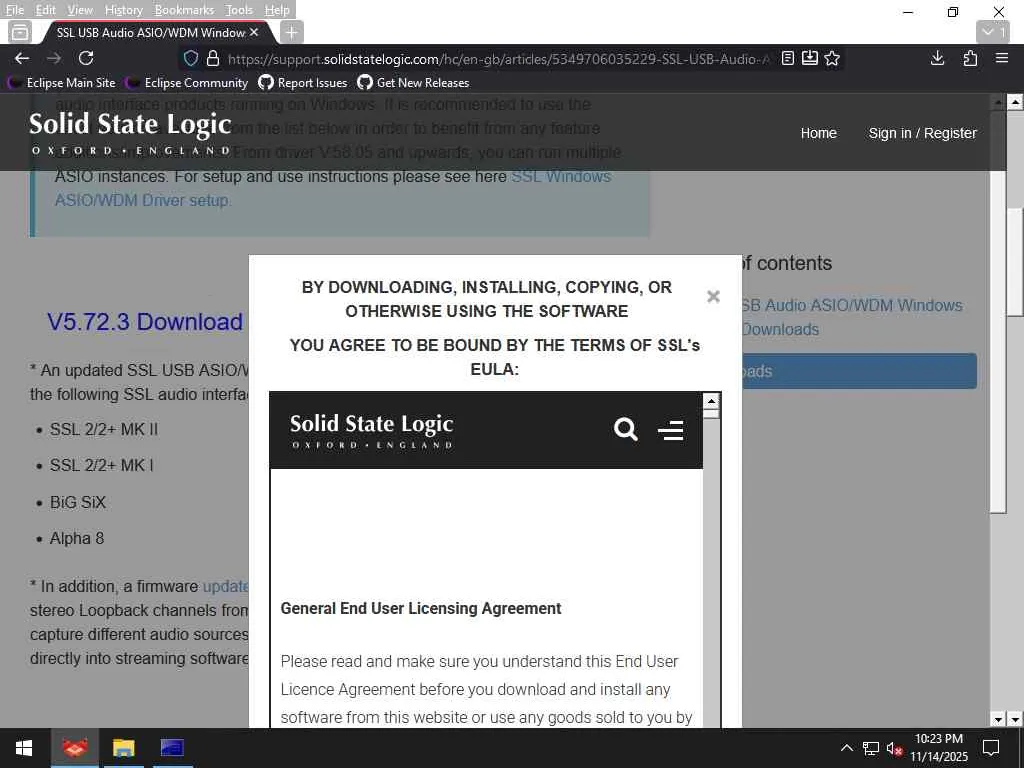1024x768 pixels.
Task: Open the Help menu
Action: coord(277,10)
